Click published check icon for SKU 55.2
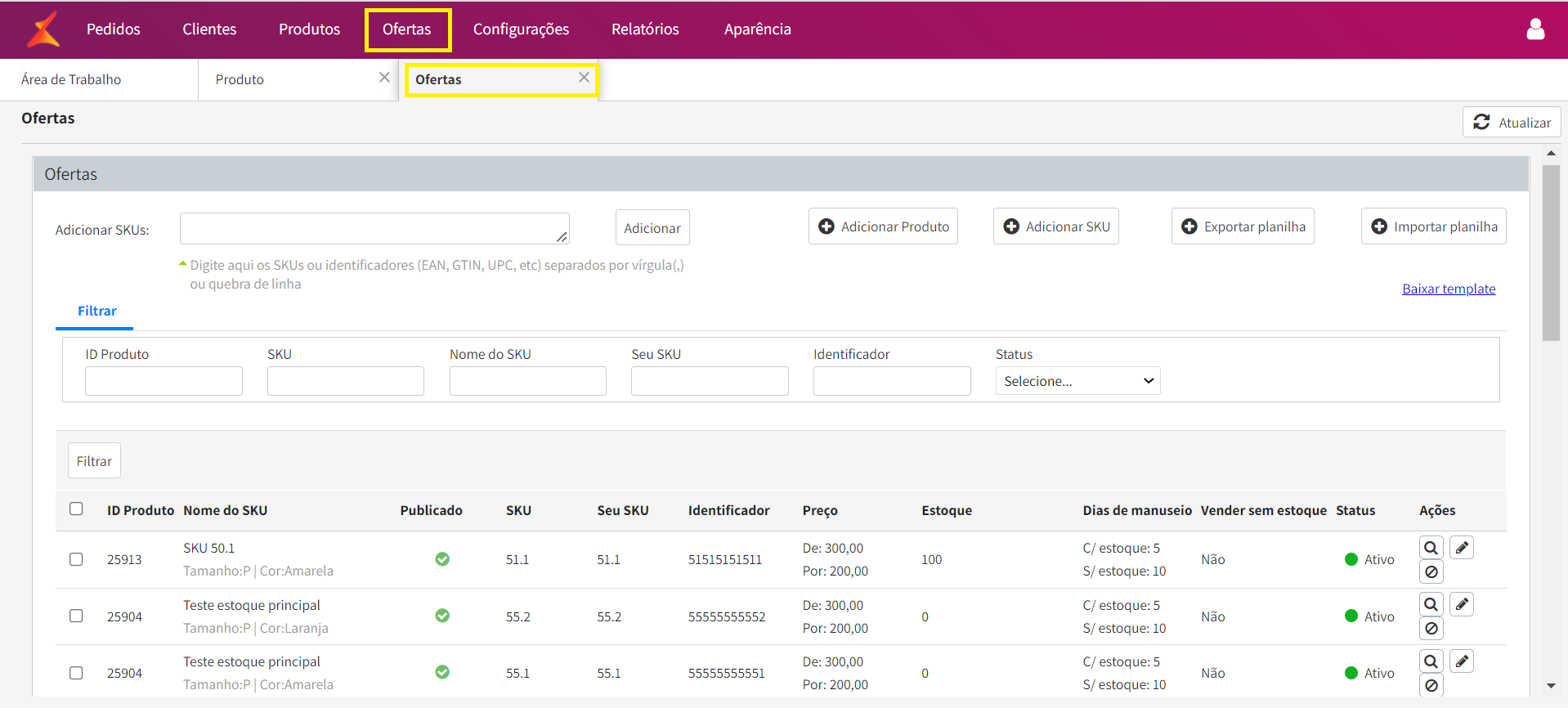 click(x=442, y=616)
